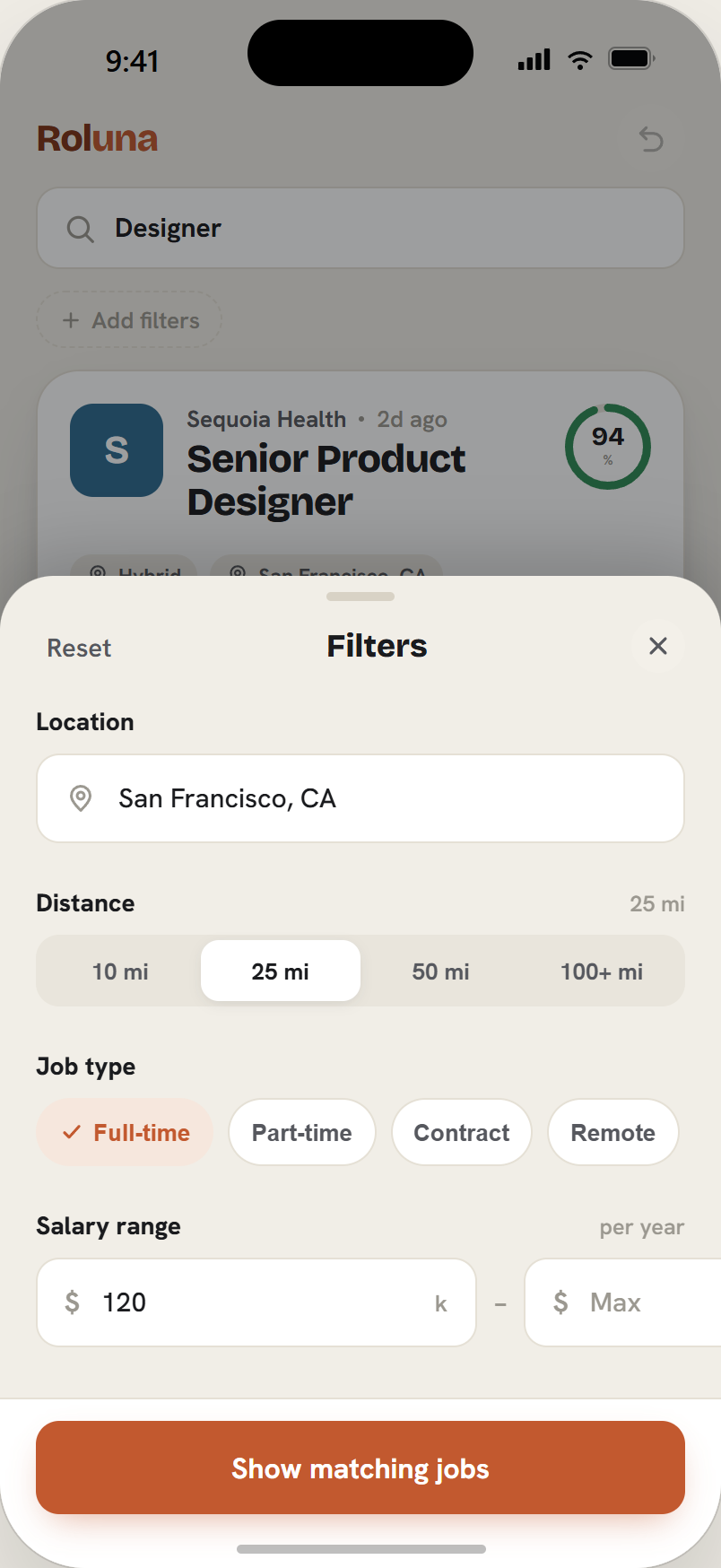Deselect the Full-time job type chip
The width and height of the screenshot is (721, 1568).
125,1133
